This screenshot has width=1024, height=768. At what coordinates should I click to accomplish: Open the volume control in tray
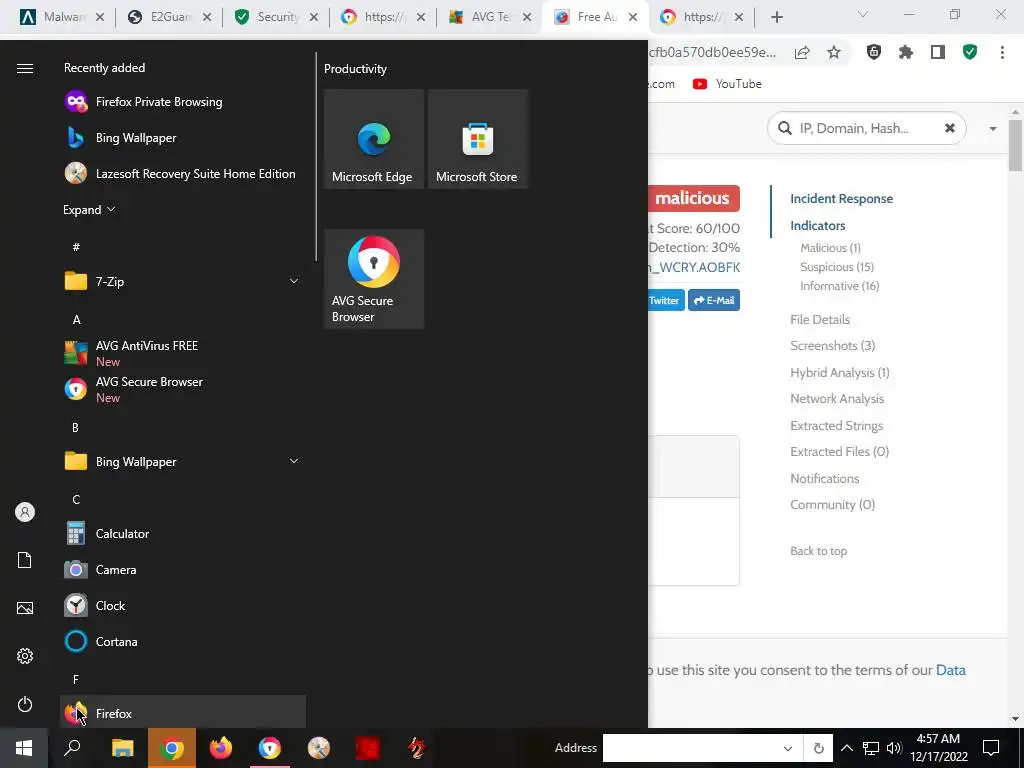coord(894,748)
